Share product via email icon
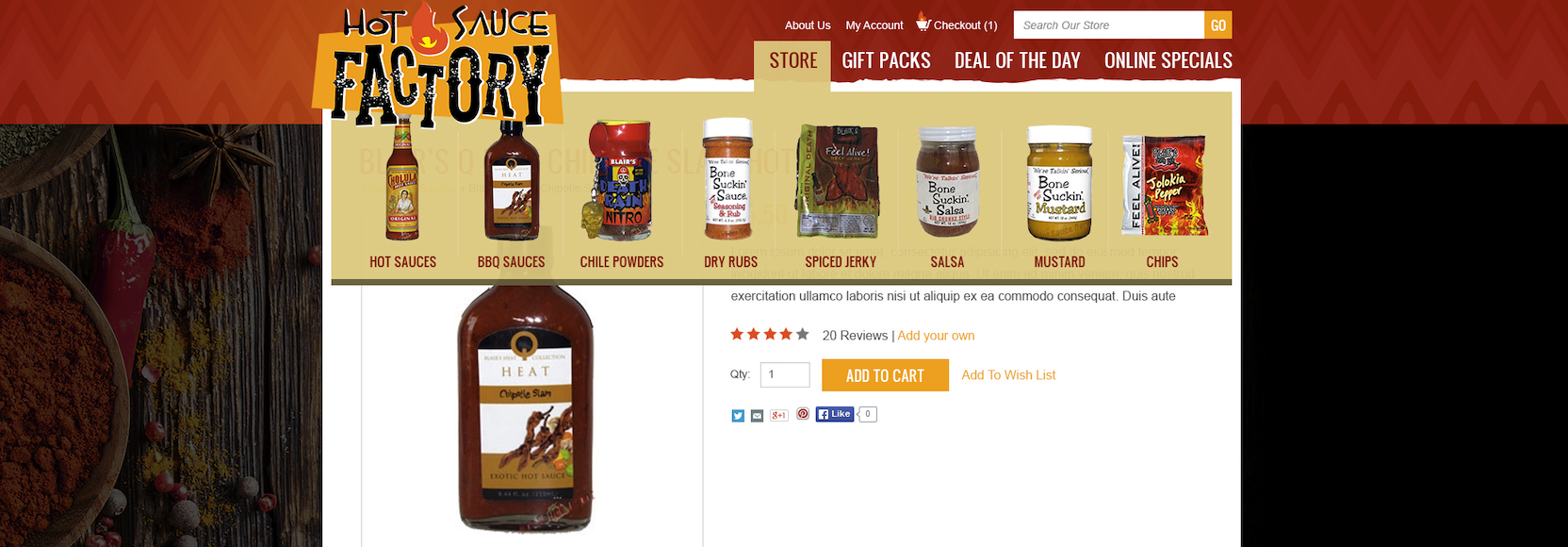The width and height of the screenshot is (1568, 547). point(757,416)
